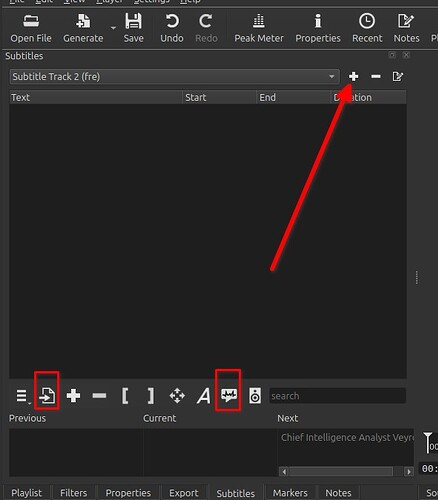Add subtitle item plus icon in bottom toolbar
Image resolution: width=438 pixels, height=500 pixels.
(73, 396)
